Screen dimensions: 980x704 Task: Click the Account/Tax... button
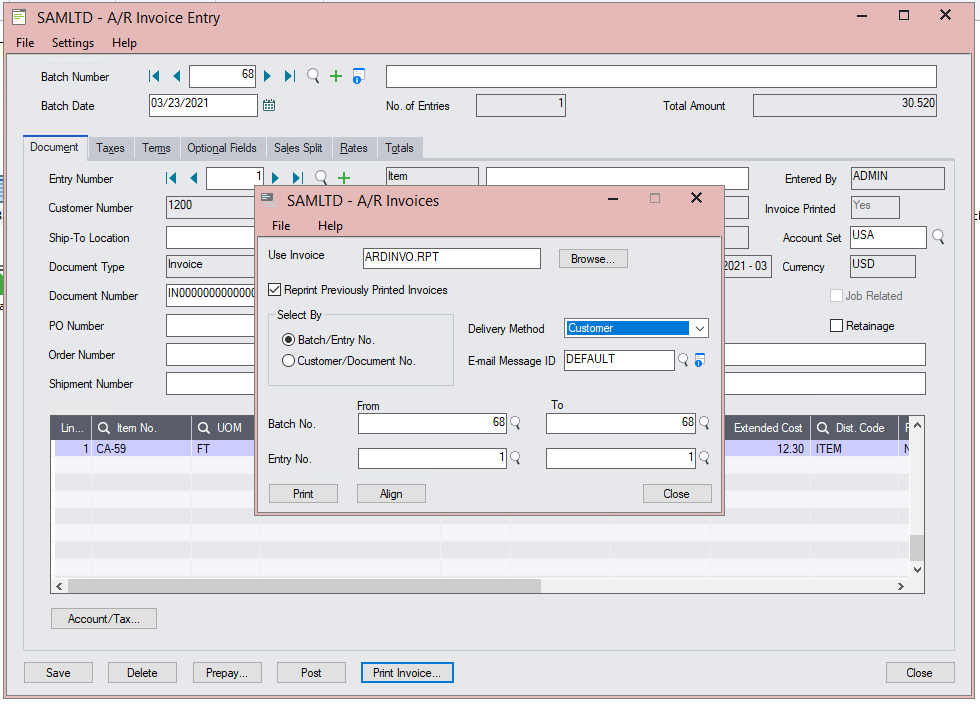[104, 619]
